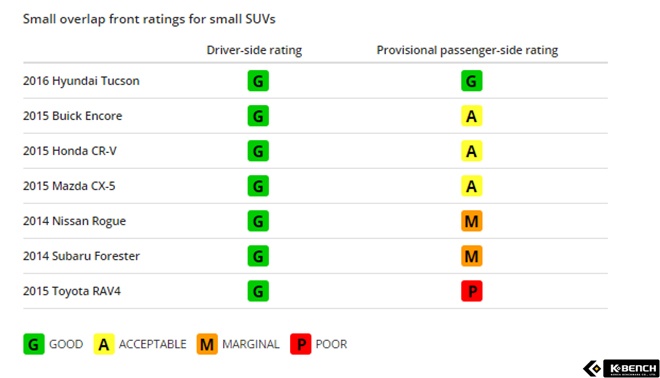Click Toyota RAV4 passenger-side Poor icon
660x378 pixels.
(x=471, y=291)
